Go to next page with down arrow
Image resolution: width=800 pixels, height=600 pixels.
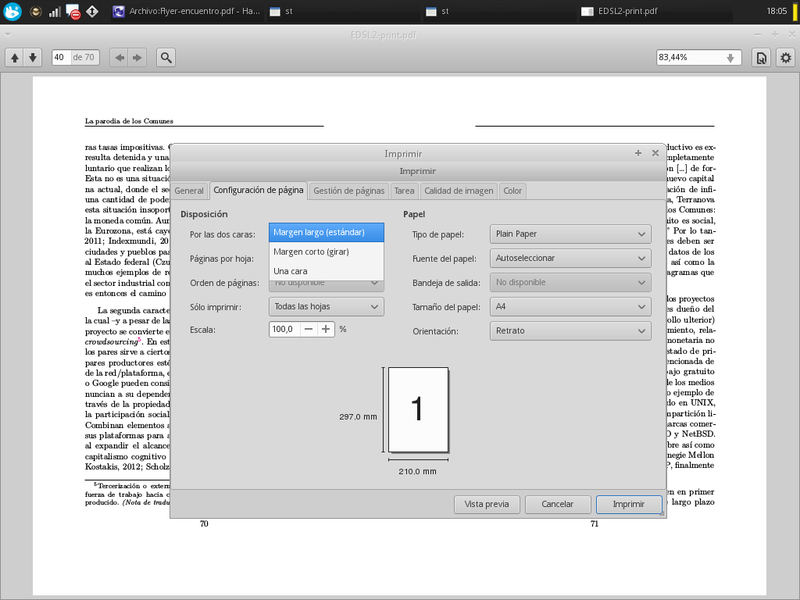33,58
